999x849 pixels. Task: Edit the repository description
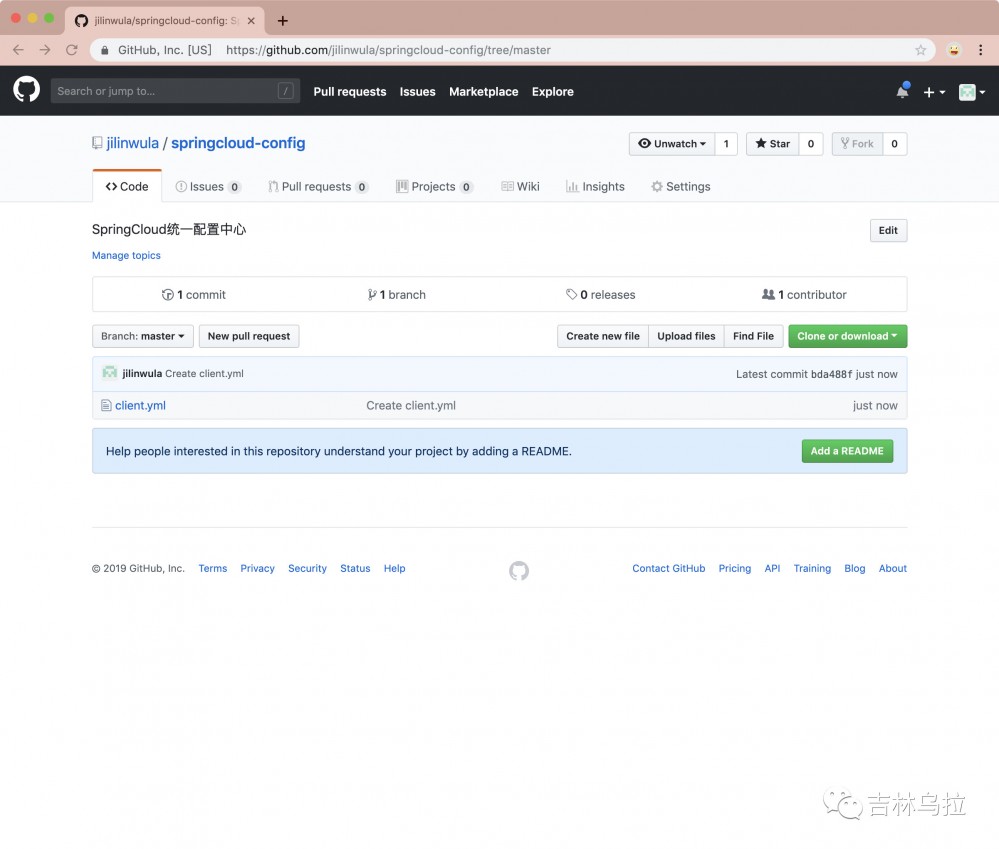pos(888,231)
